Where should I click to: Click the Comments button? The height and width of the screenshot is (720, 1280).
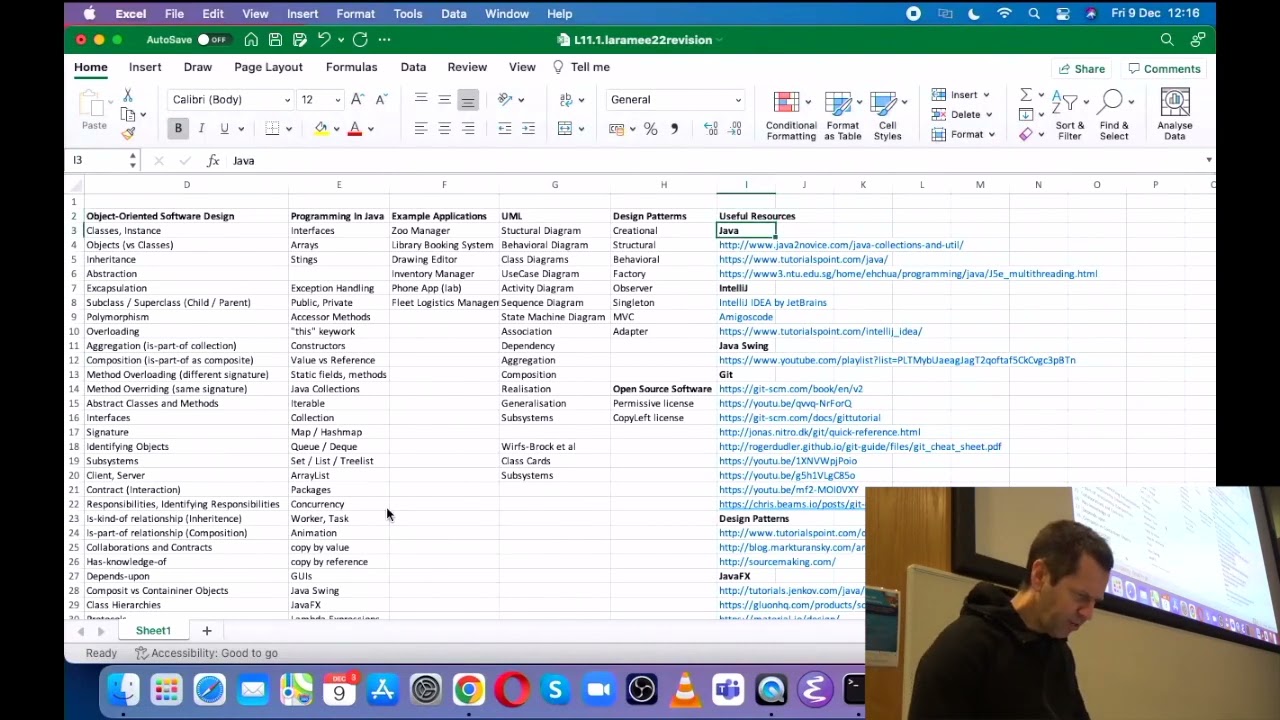point(1164,69)
